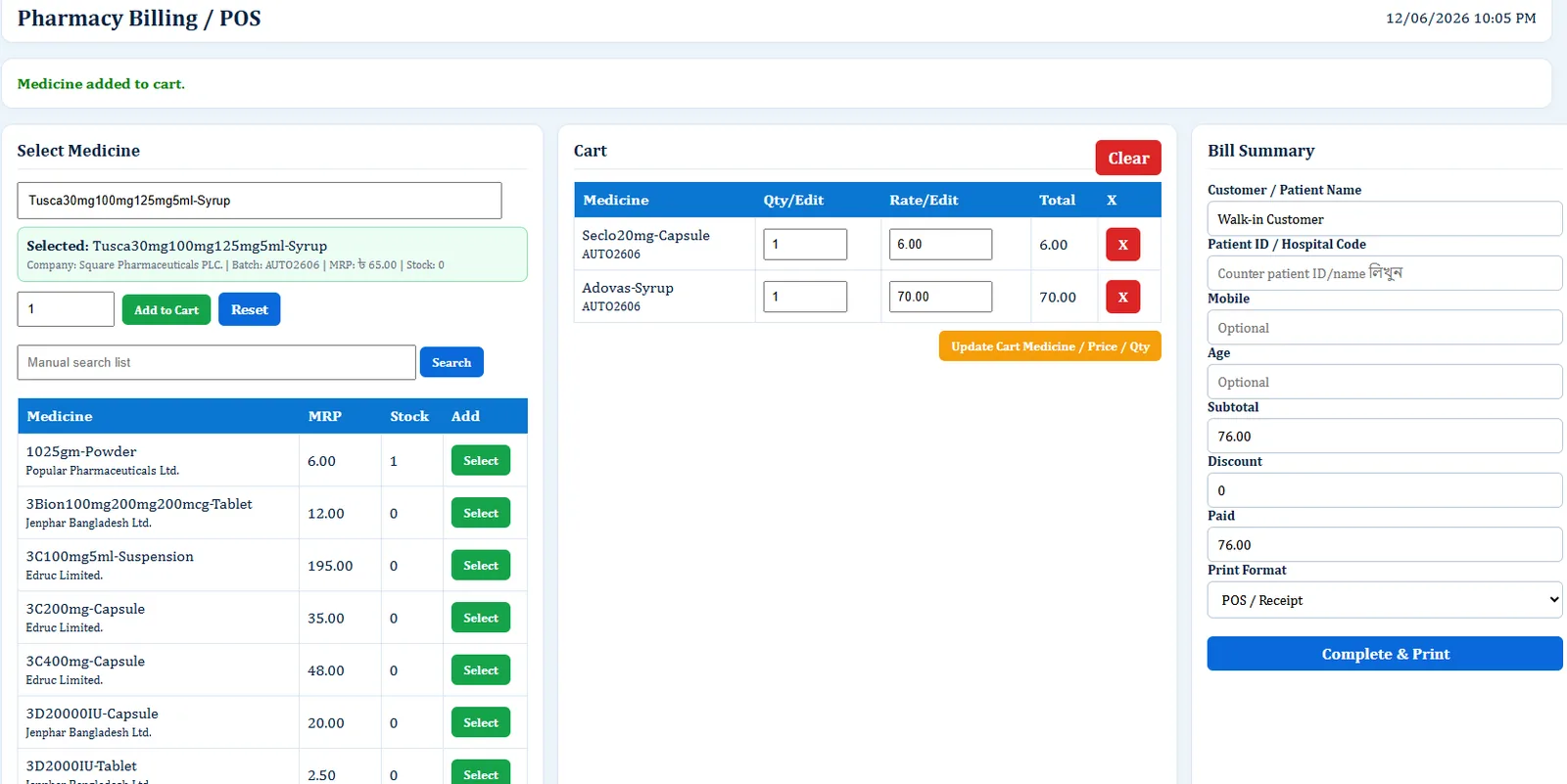Click Patient ID / Hospital Code field
Screen dimensions: 1567x784
click(1385, 273)
